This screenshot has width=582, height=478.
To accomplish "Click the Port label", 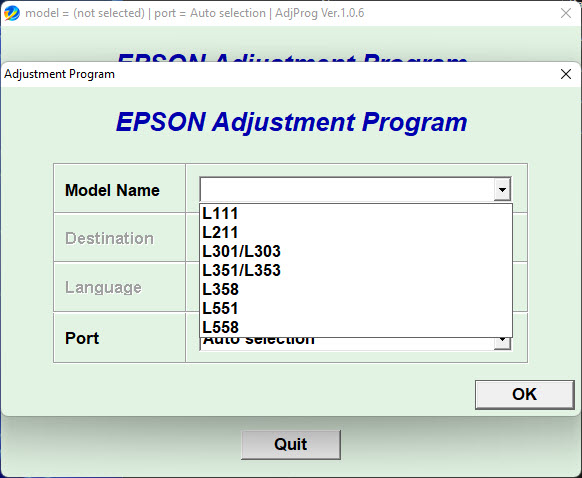I will [x=82, y=338].
